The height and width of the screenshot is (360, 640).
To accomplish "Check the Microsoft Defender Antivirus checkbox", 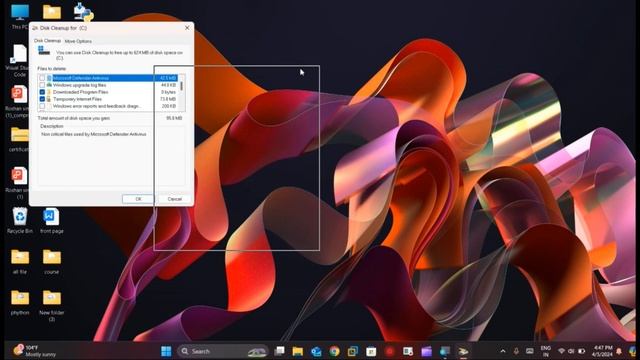I will (42, 78).
